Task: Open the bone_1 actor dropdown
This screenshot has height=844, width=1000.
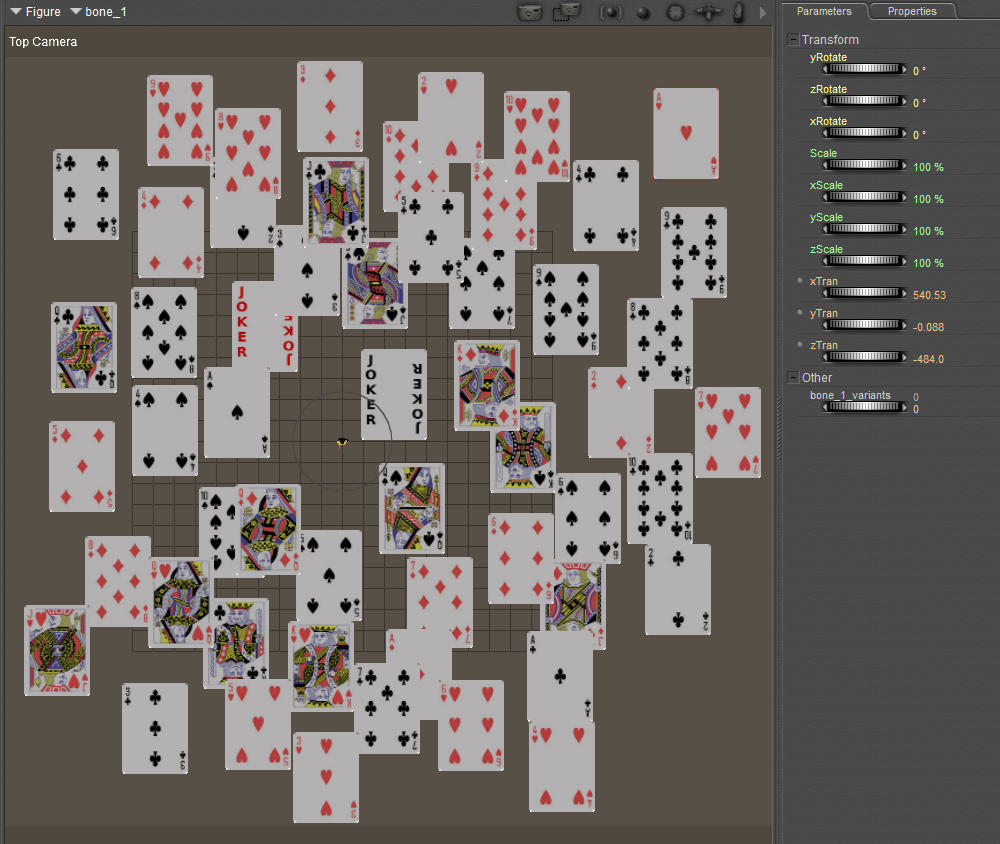Action: (x=98, y=11)
